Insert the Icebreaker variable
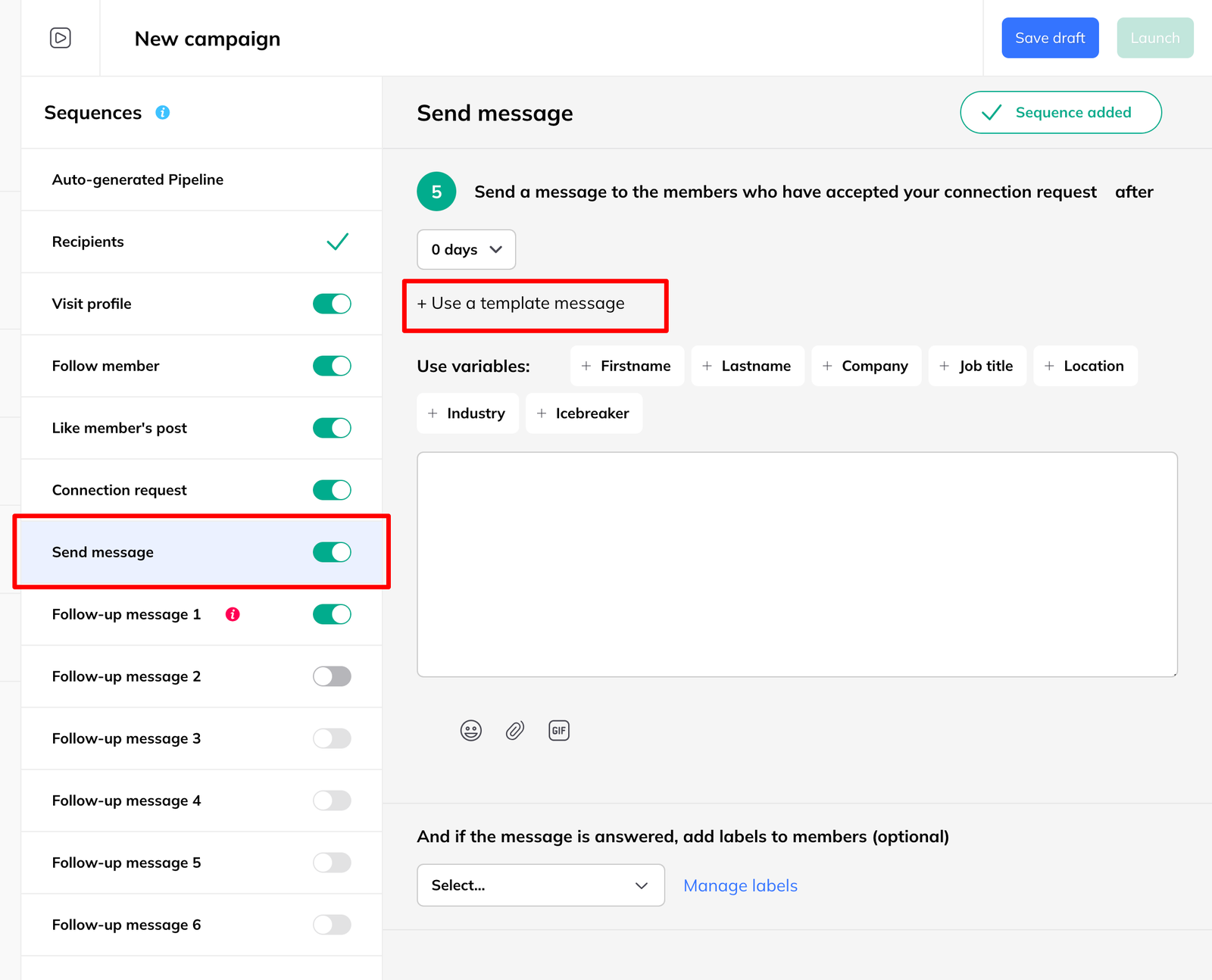The height and width of the screenshot is (980, 1212). coord(584,414)
